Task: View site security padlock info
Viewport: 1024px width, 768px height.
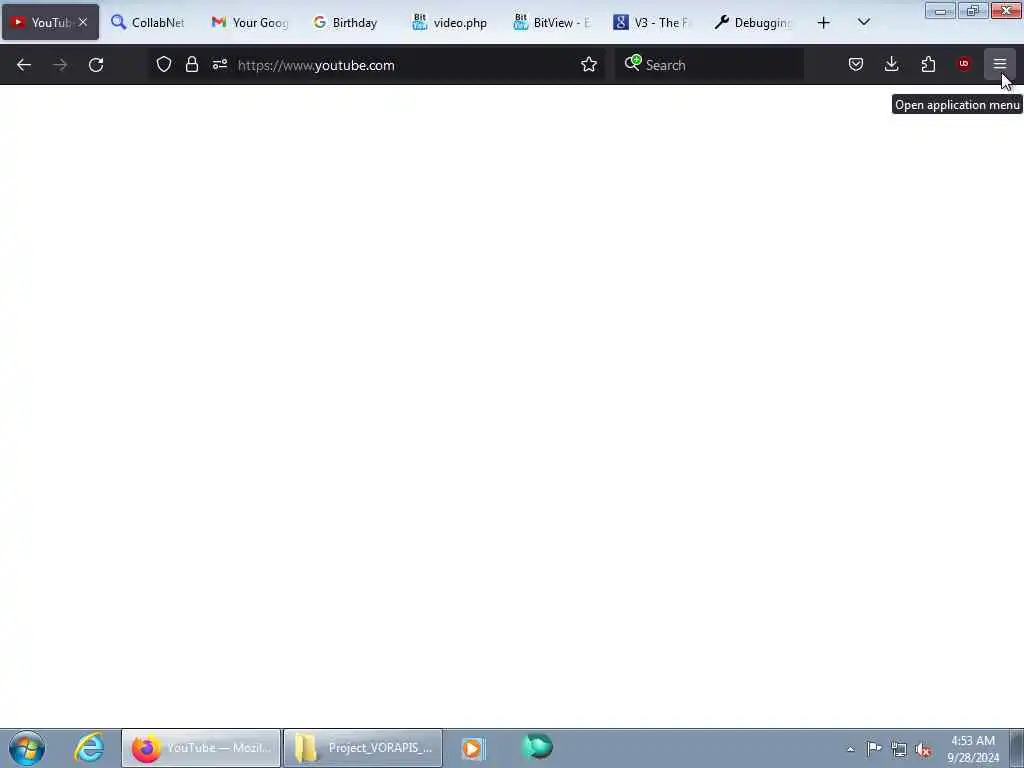Action: click(191, 64)
